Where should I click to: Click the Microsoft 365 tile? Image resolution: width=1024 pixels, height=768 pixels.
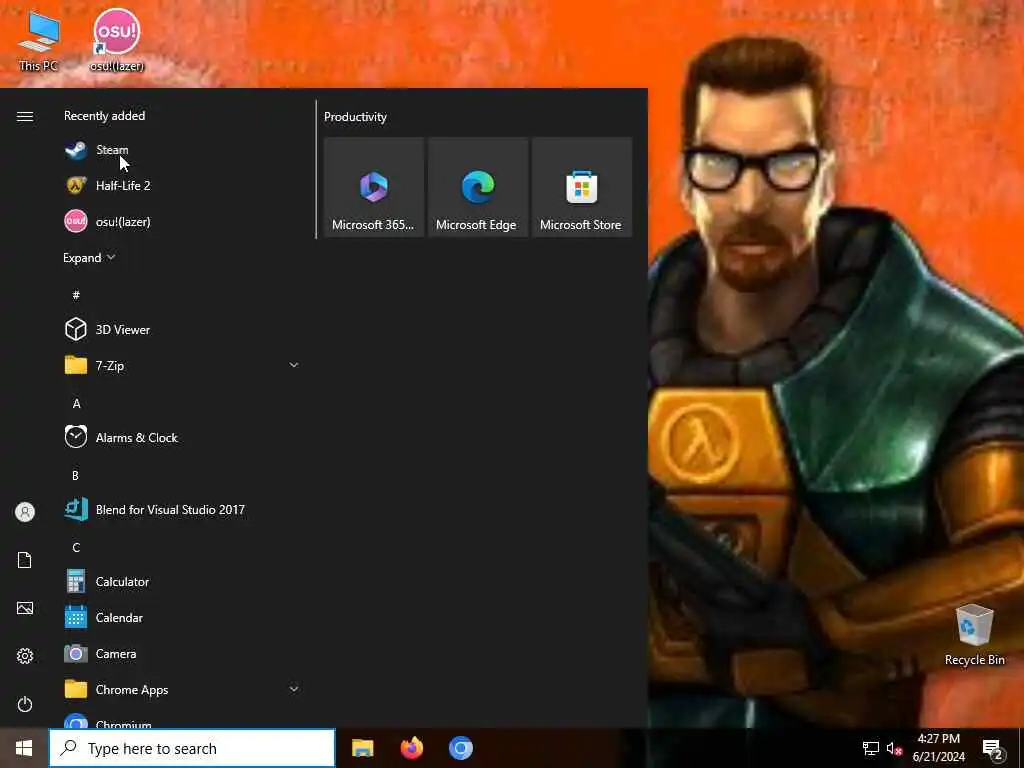click(374, 187)
